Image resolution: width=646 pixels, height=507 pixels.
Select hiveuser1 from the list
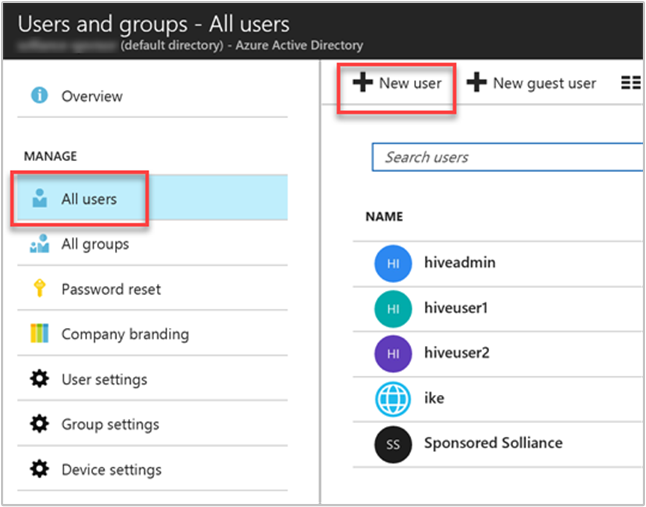[x=455, y=307]
